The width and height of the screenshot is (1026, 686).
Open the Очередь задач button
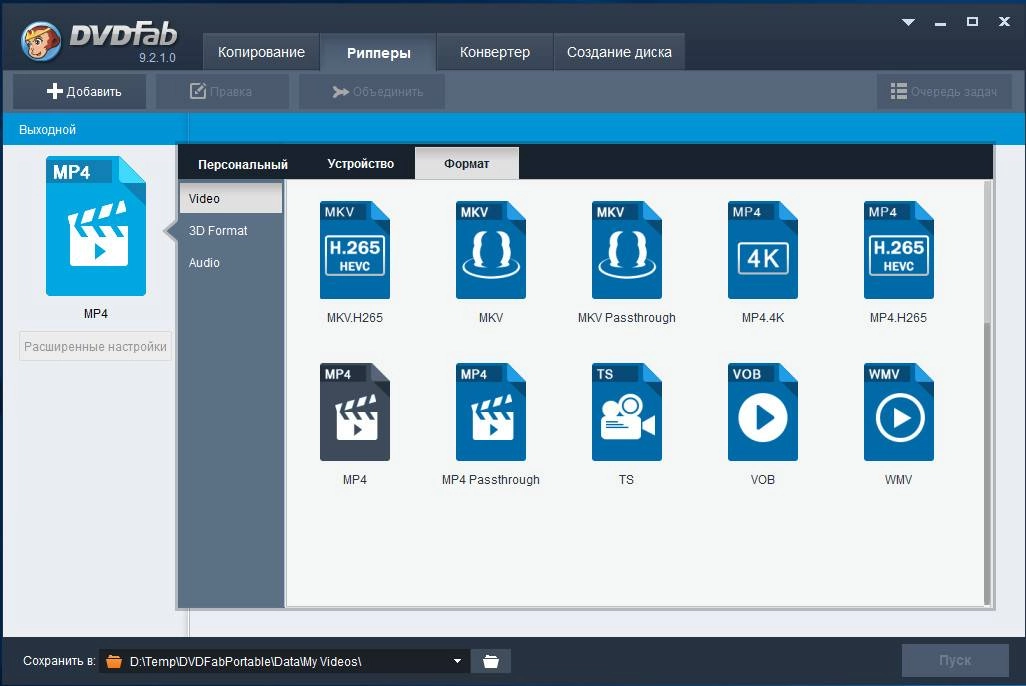pyautogui.click(x=944, y=92)
